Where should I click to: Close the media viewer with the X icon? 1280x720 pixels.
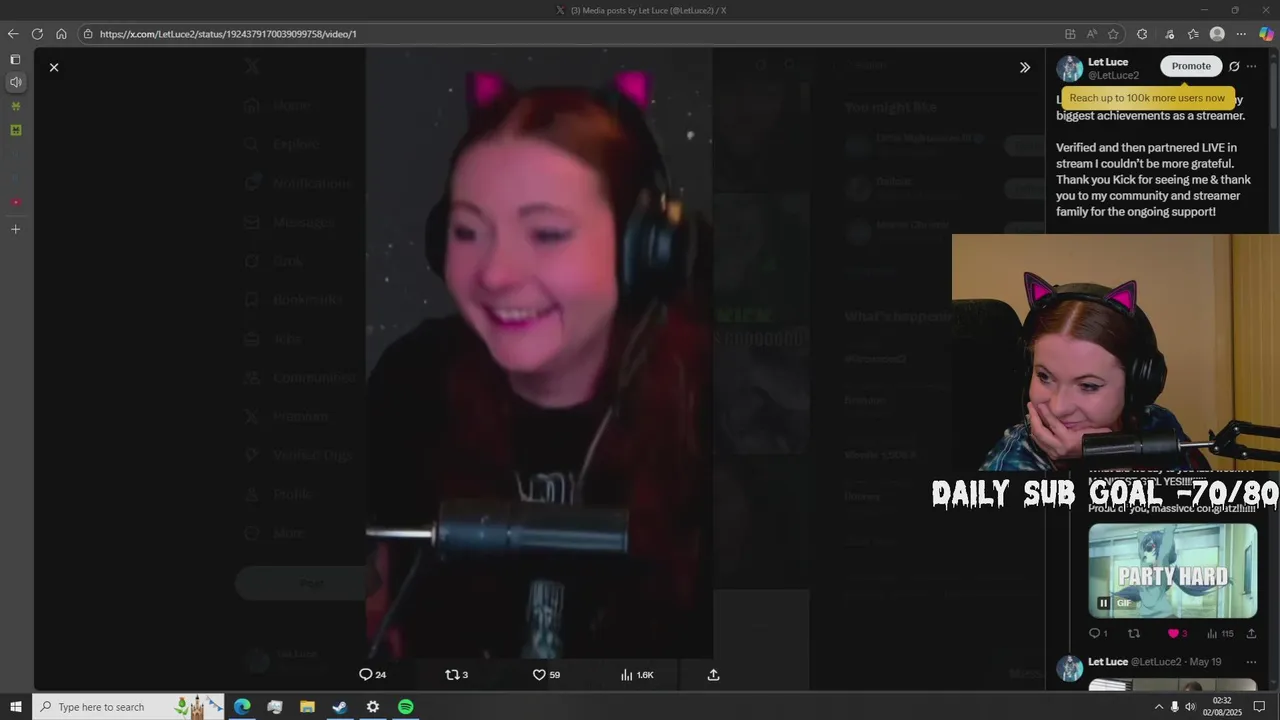click(x=54, y=67)
